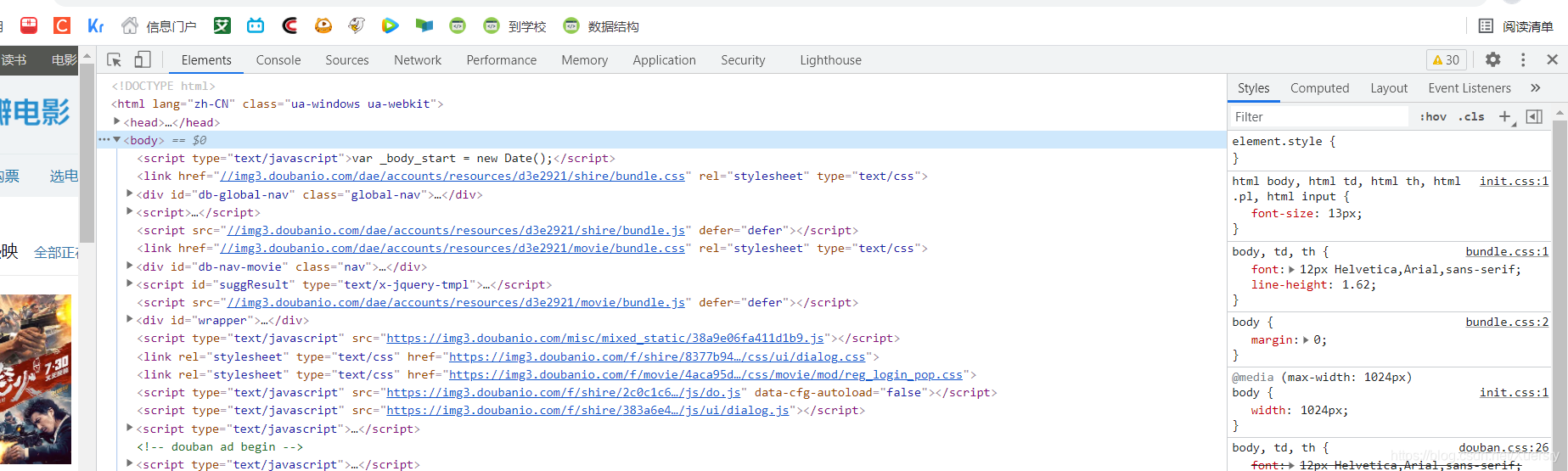Screen dimensions: 1568x471
Task: Expand the head element node
Action: [117, 121]
